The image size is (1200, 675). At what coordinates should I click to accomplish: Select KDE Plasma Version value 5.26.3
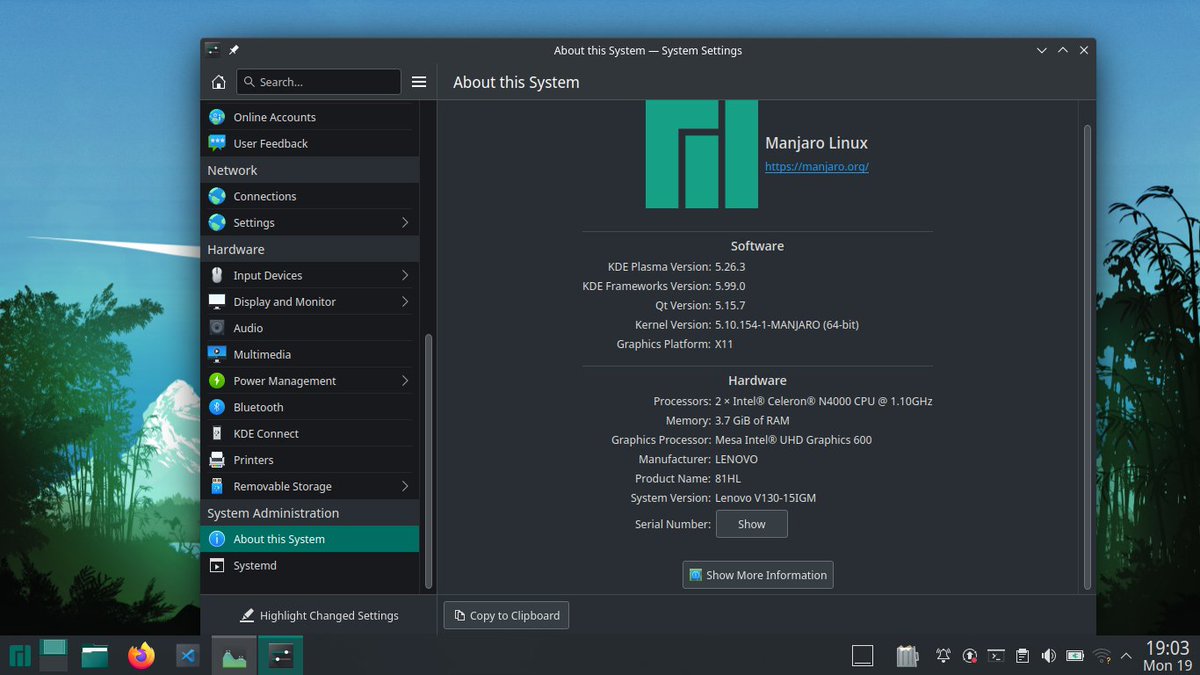[x=729, y=267]
